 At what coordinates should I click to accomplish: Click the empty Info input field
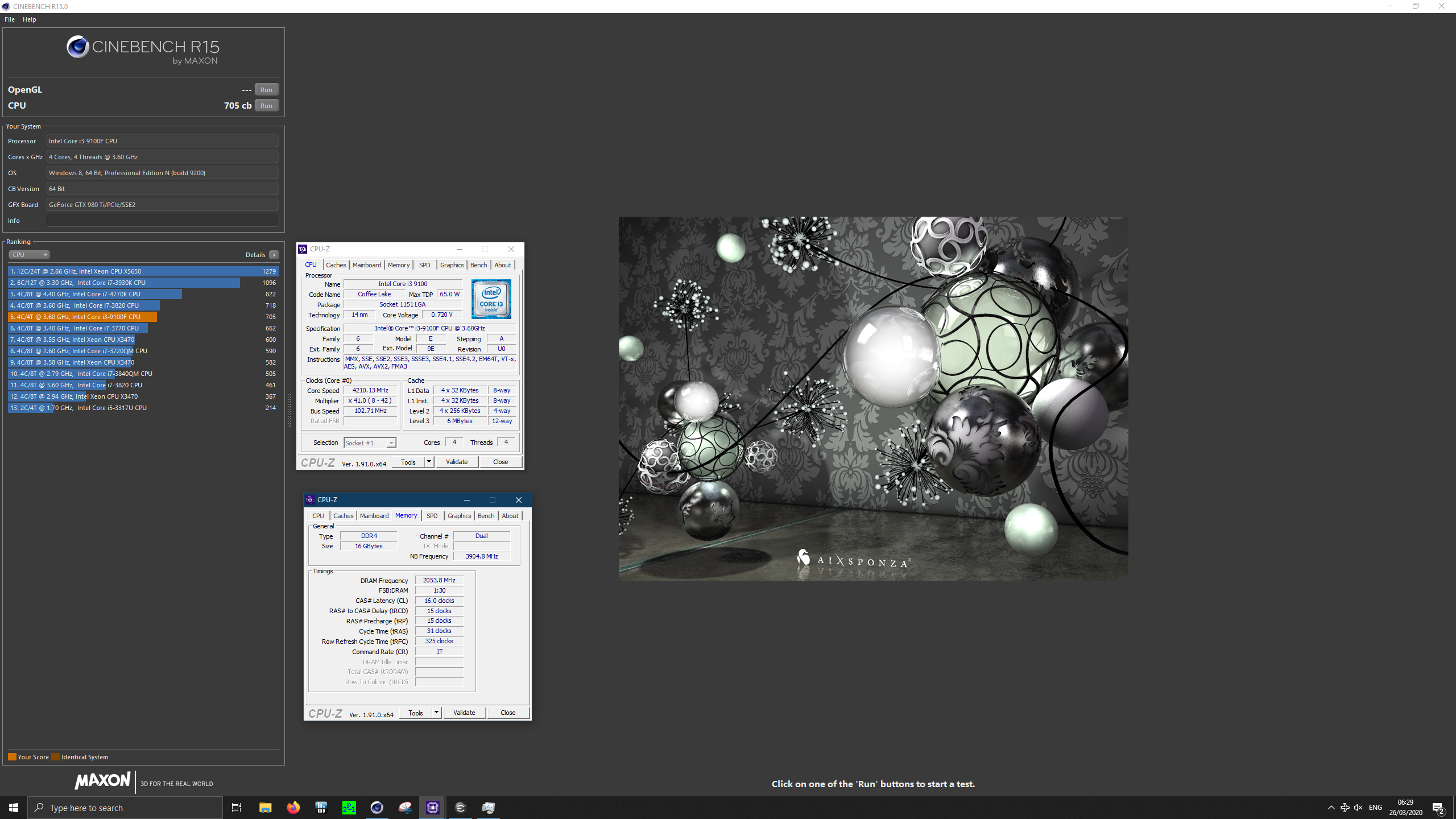162,221
